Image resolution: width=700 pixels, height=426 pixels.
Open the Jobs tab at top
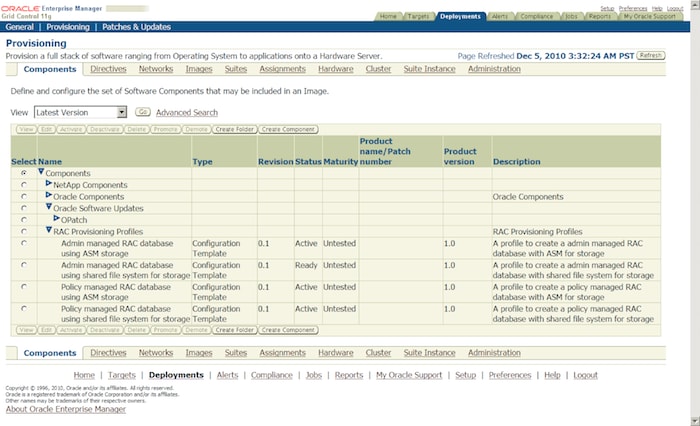pos(571,16)
